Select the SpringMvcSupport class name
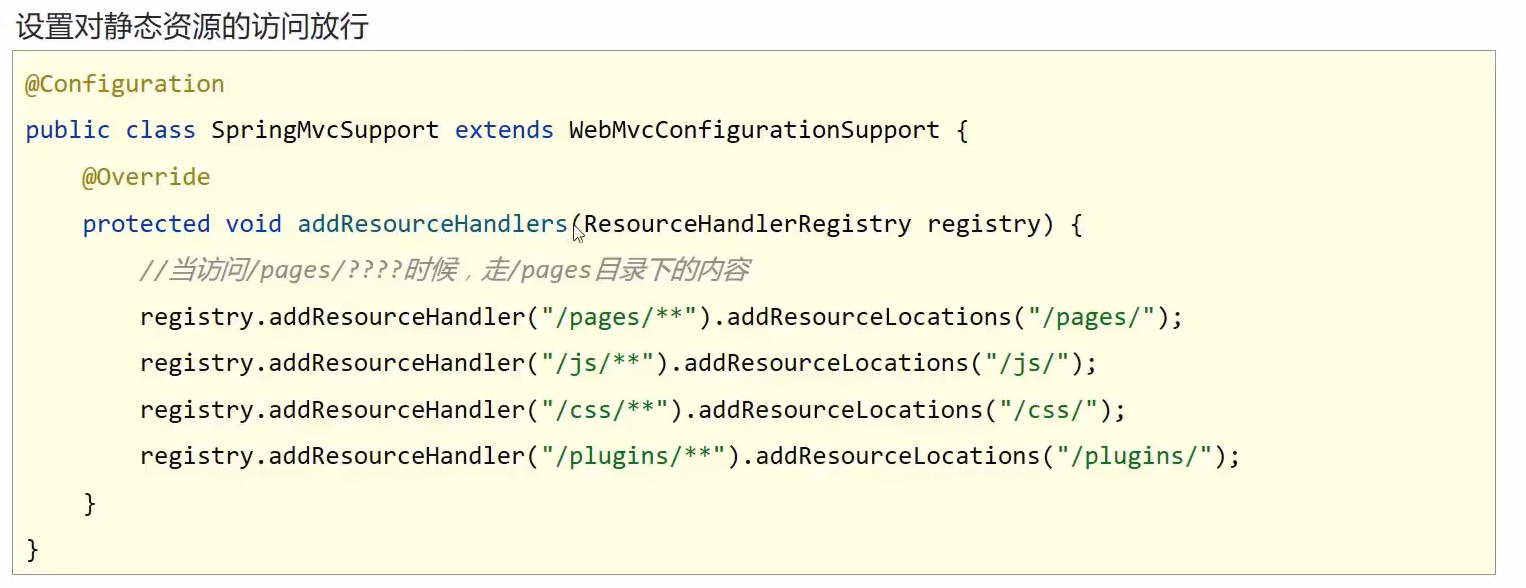Image resolution: width=1526 pixels, height=588 pixels. (325, 130)
